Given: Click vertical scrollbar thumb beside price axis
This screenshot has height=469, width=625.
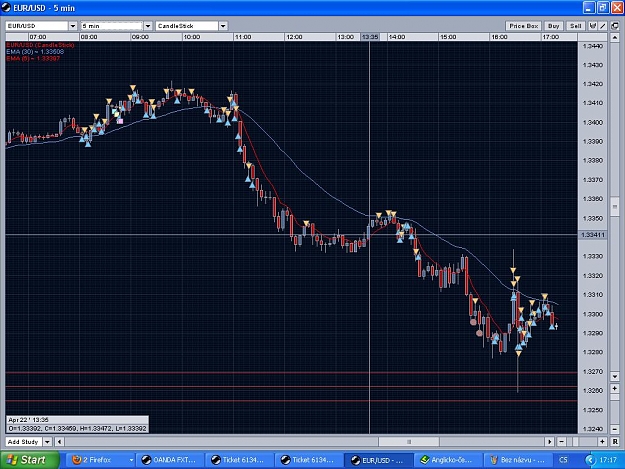Looking at the screenshot, I should (614, 207).
